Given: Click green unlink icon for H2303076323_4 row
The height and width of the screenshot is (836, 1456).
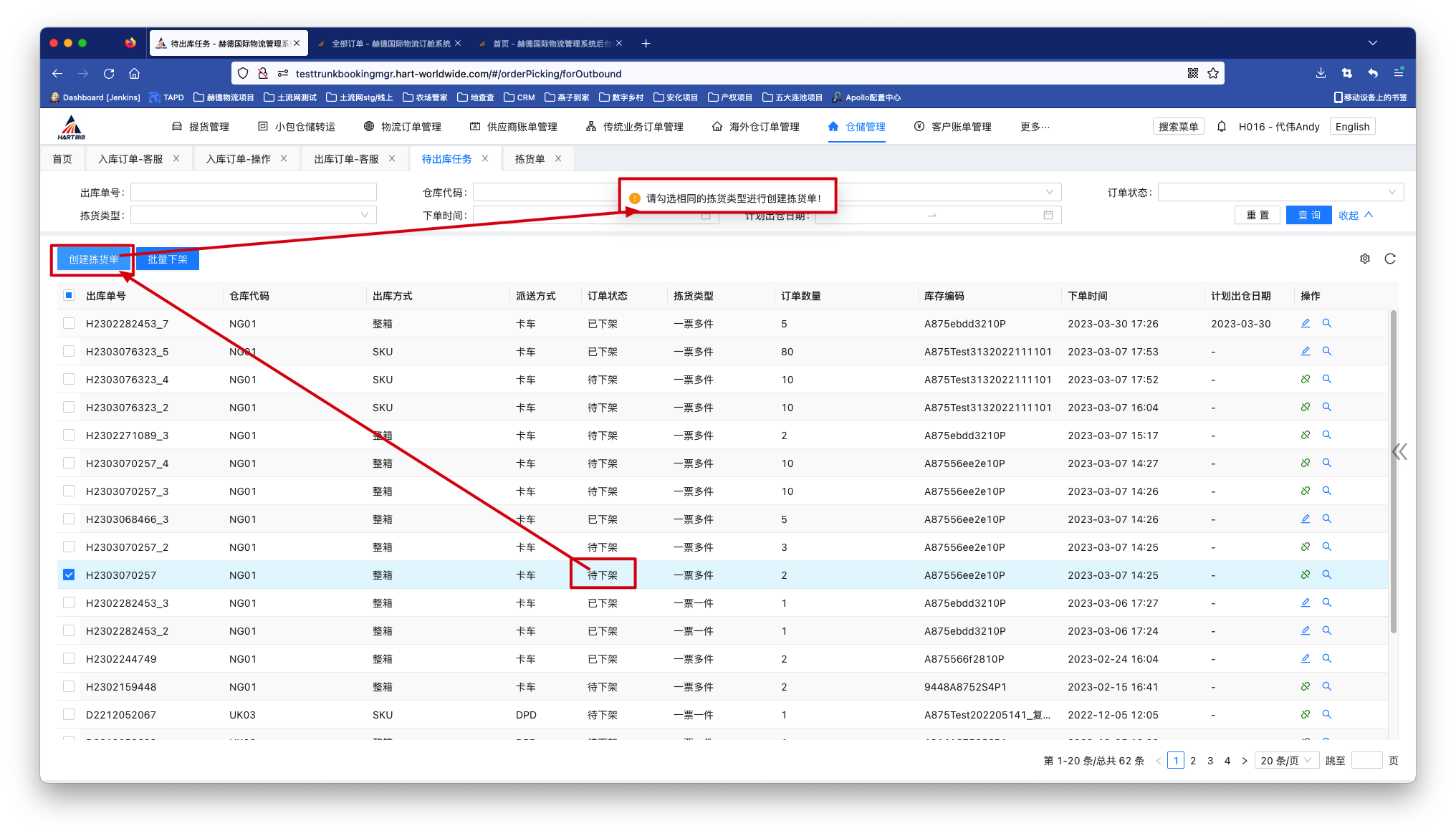Looking at the screenshot, I should click(x=1306, y=379).
